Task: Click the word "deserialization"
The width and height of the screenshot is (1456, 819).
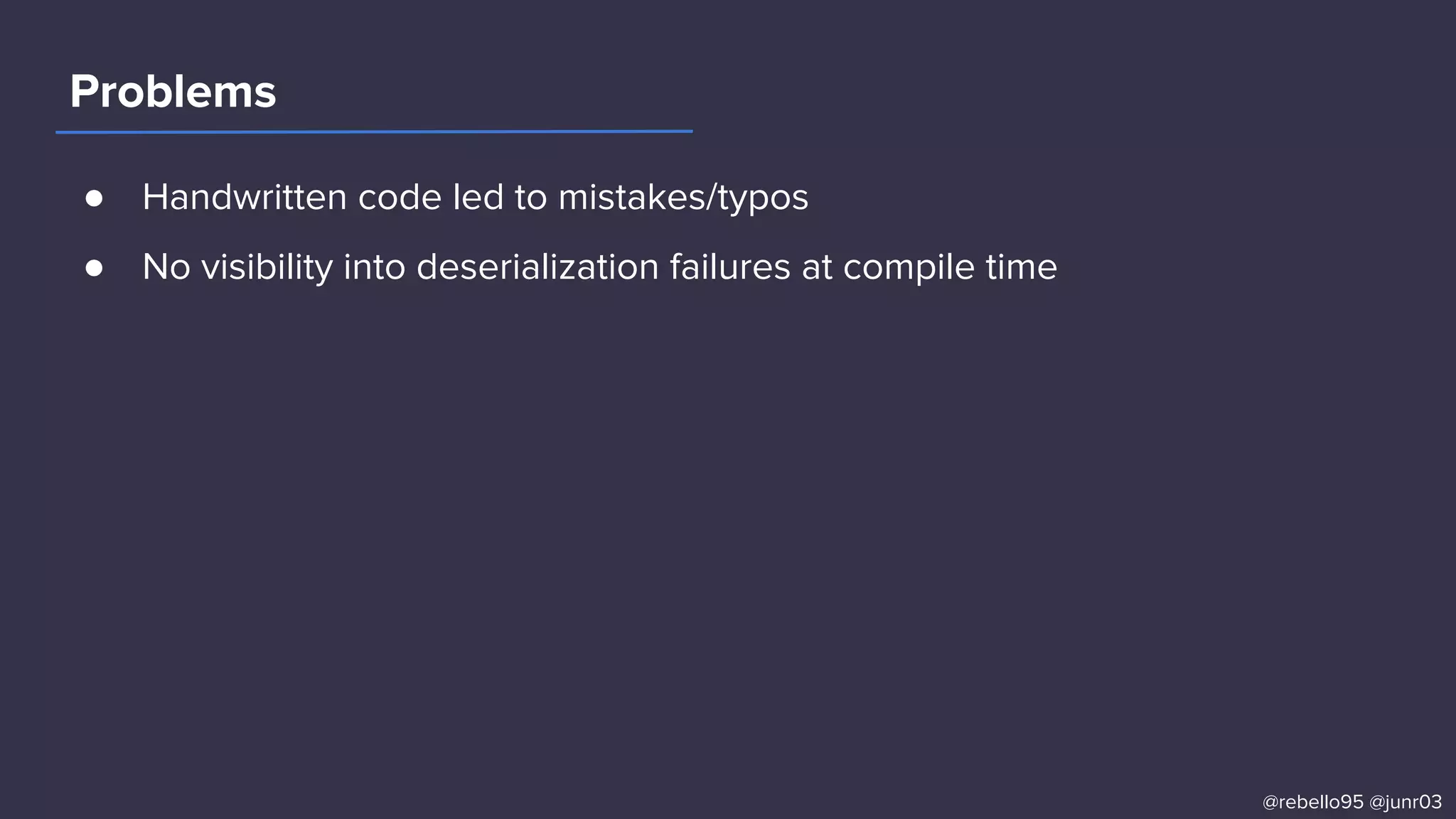Action: pyautogui.click(x=537, y=267)
